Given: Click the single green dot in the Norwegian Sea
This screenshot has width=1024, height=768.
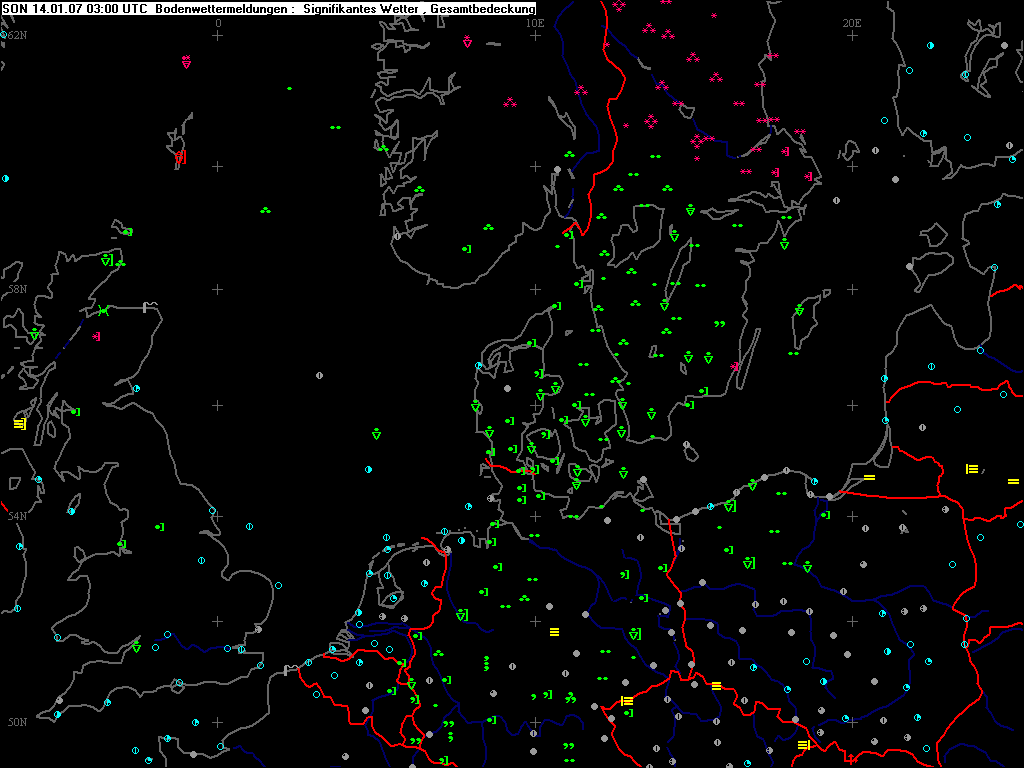Looking at the screenshot, I should point(290,89).
